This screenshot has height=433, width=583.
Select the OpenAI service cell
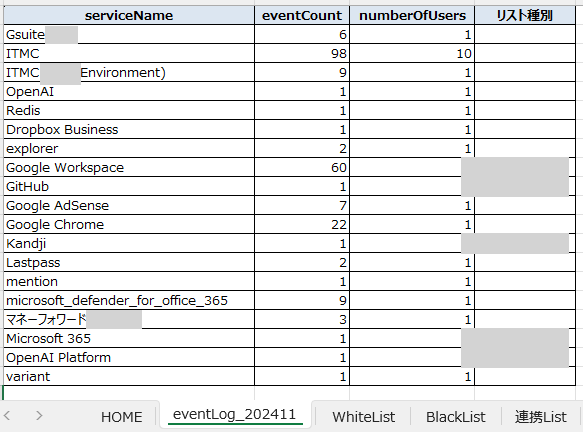click(129, 91)
